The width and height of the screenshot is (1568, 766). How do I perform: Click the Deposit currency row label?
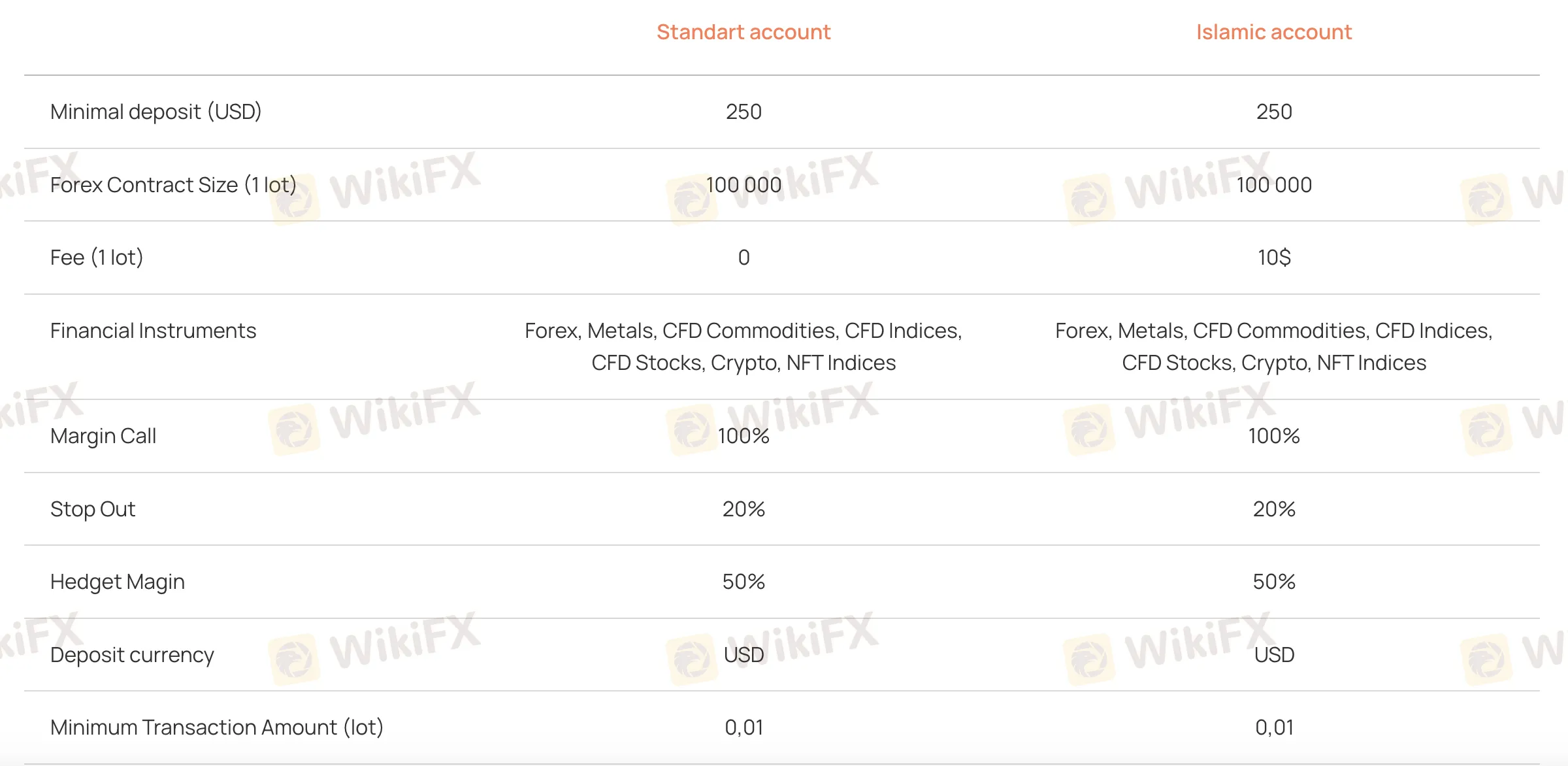[x=132, y=655]
